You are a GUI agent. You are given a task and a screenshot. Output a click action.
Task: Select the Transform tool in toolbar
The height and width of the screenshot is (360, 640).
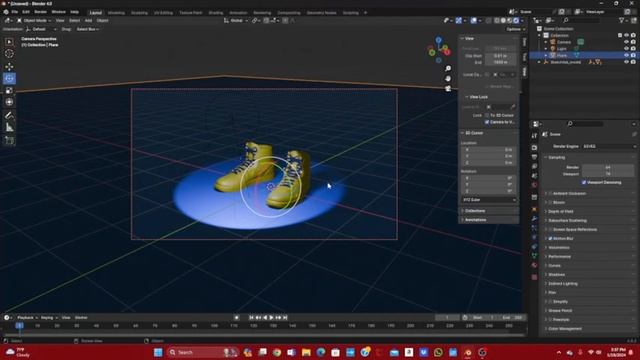pos(9,102)
